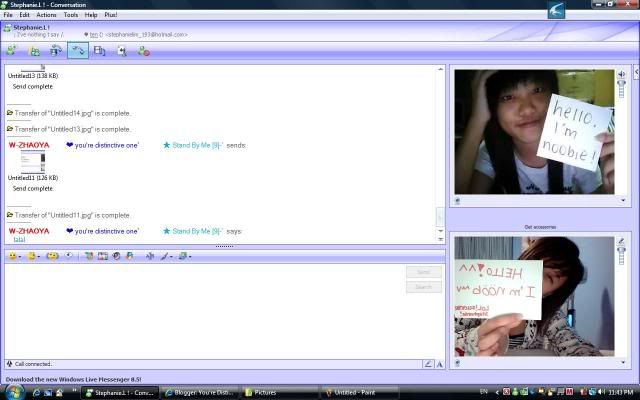Screen dimensions: 640x400
Task: Click the Plus! round dark tool icon
Action: (116, 256)
